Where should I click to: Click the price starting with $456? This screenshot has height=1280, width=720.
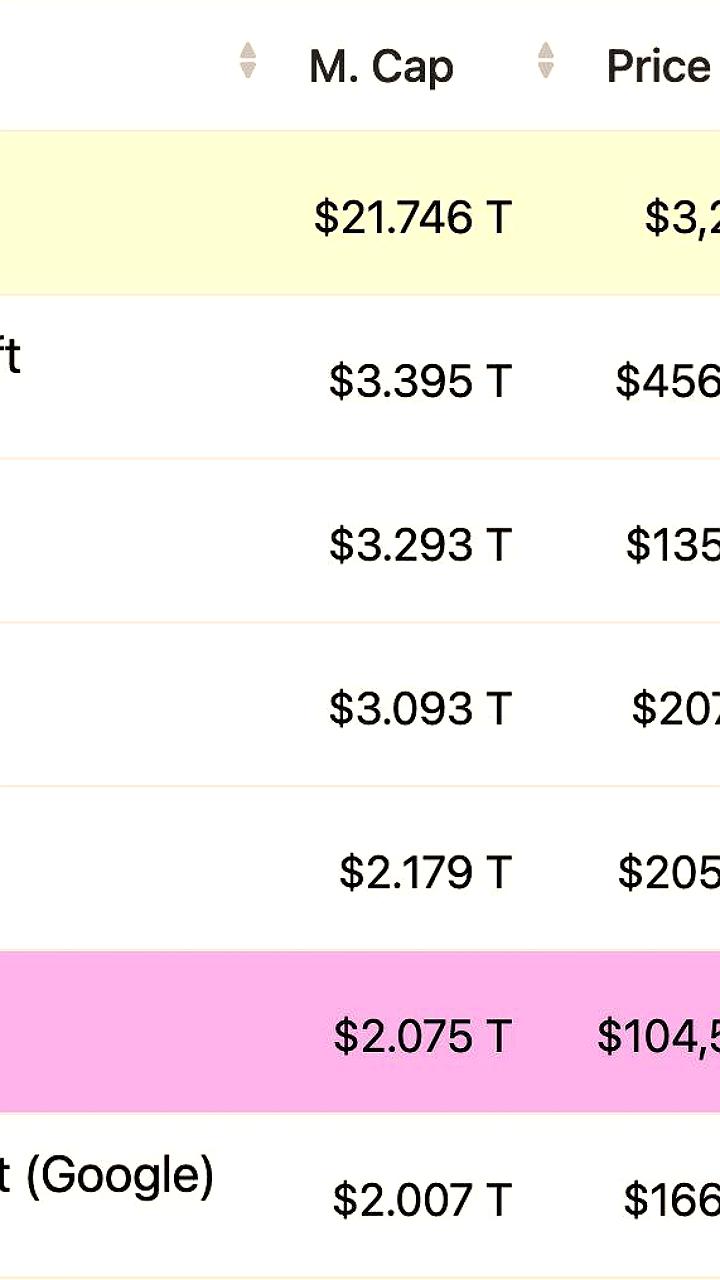click(667, 381)
